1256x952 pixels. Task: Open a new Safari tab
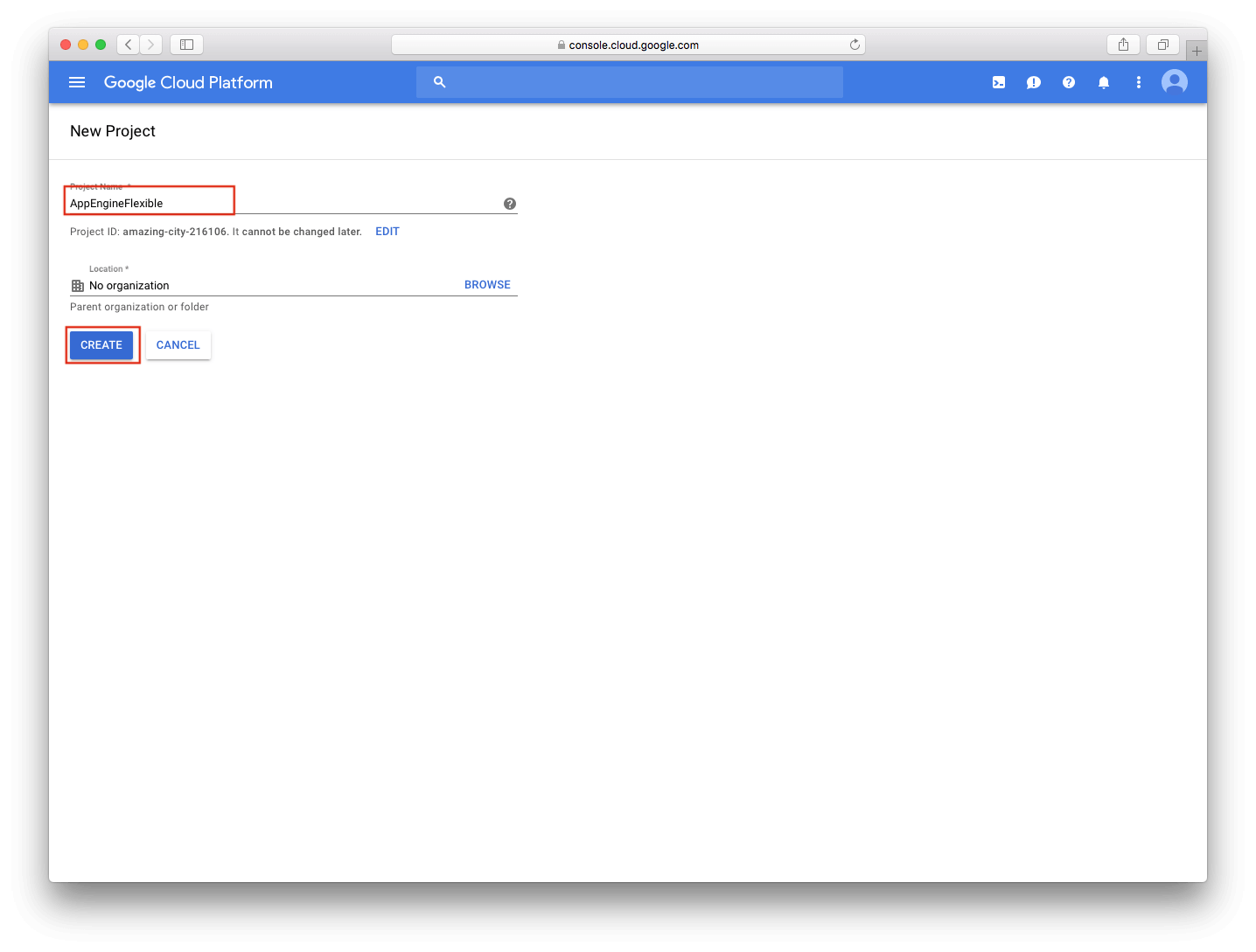(x=1196, y=48)
